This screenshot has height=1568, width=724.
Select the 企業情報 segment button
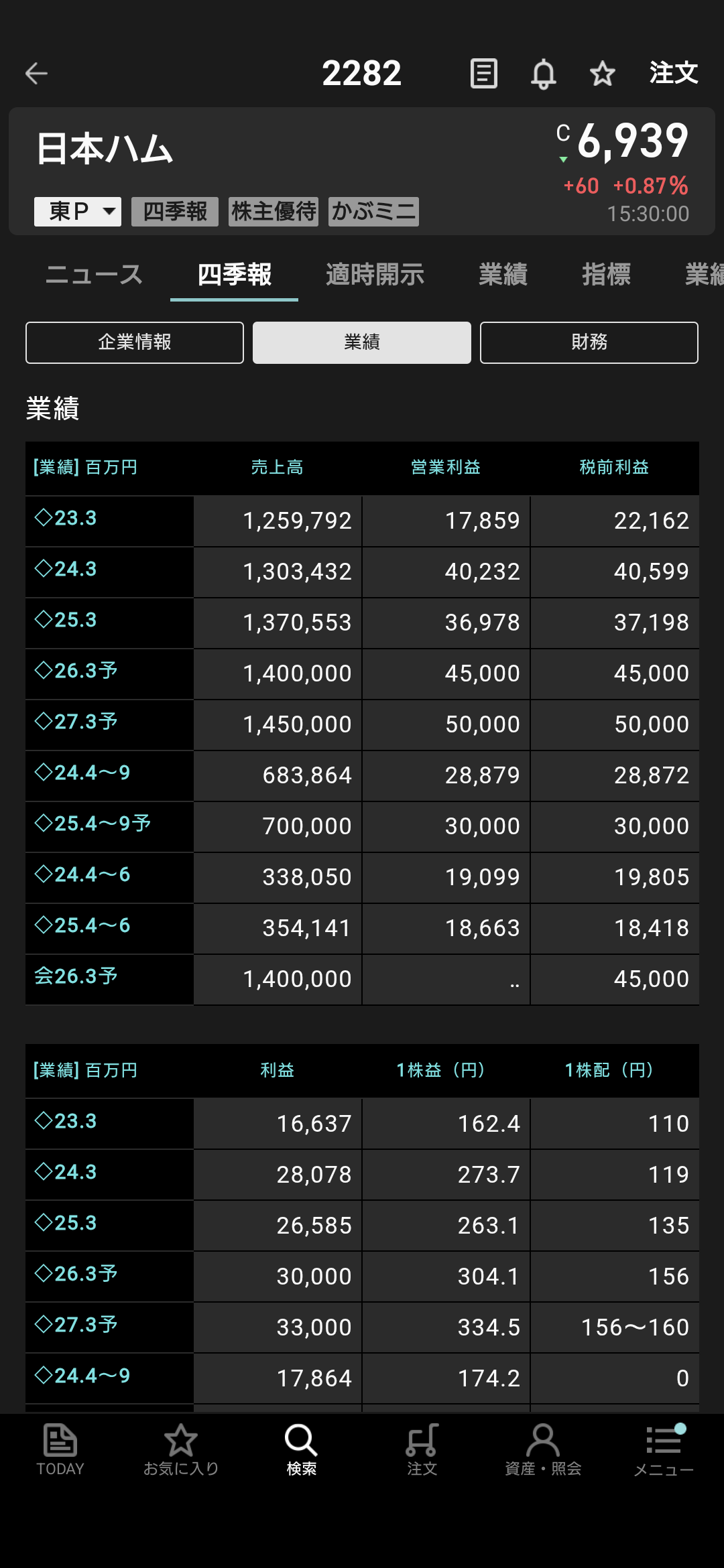click(x=135, y=342)
